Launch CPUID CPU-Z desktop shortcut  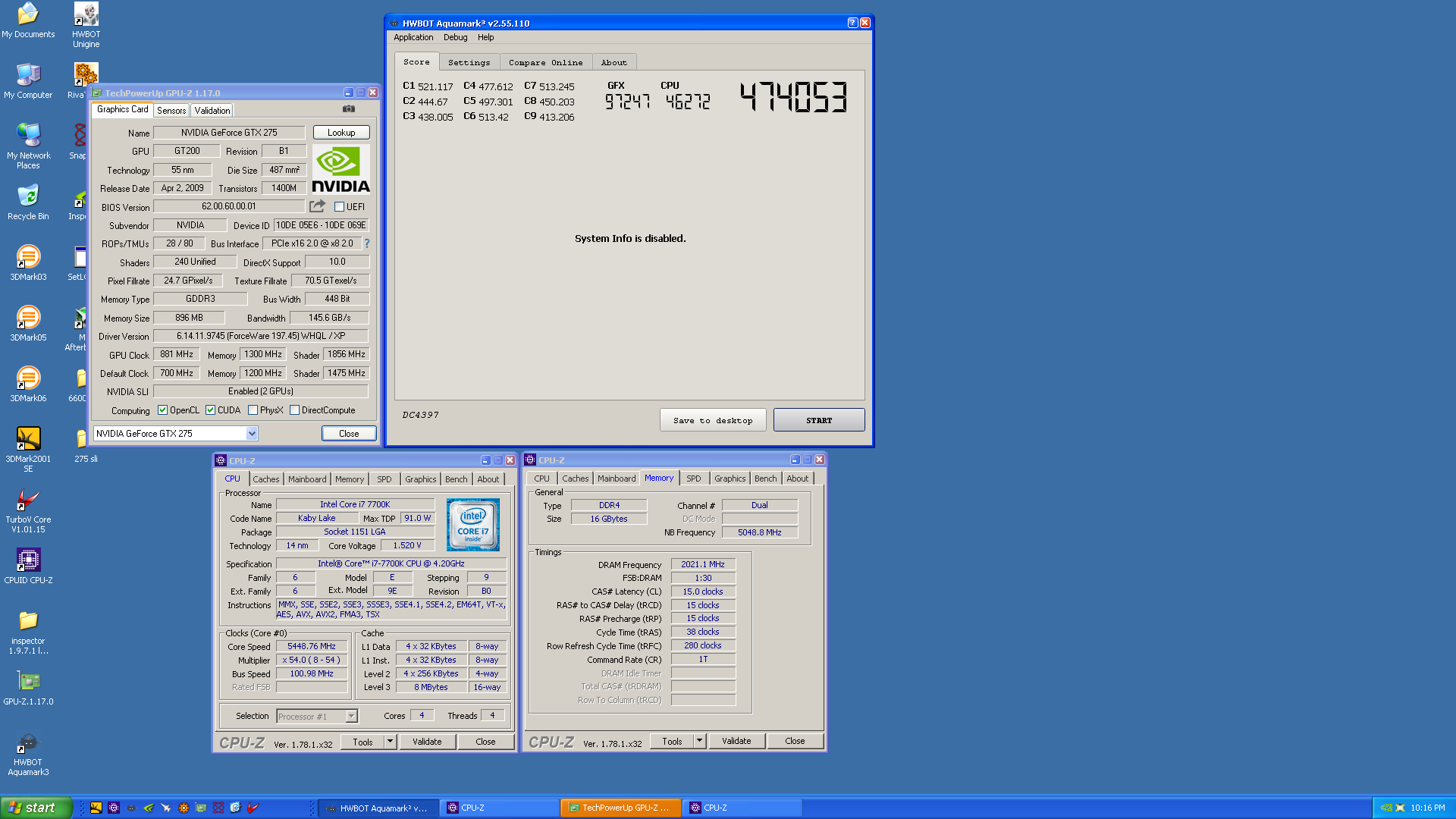28,566
